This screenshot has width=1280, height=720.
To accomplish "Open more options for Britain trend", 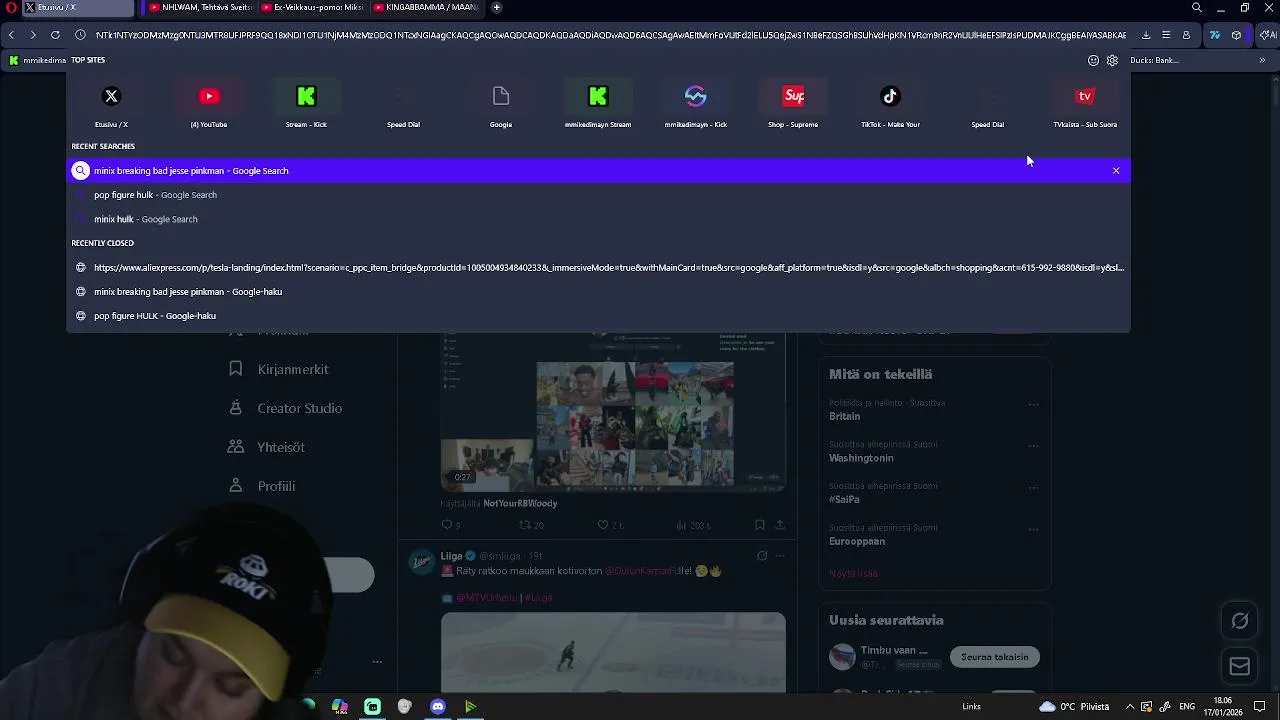I will pos(1033,405).
